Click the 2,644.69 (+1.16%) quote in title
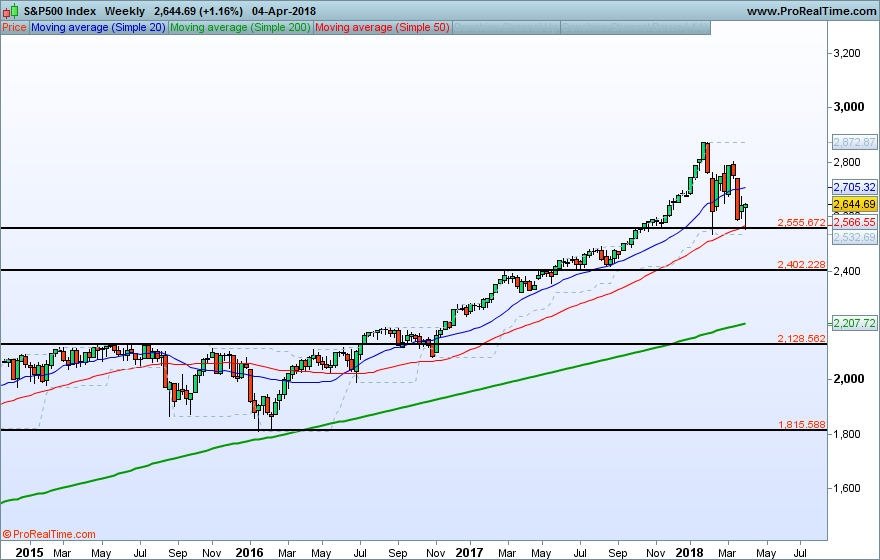 198,11
